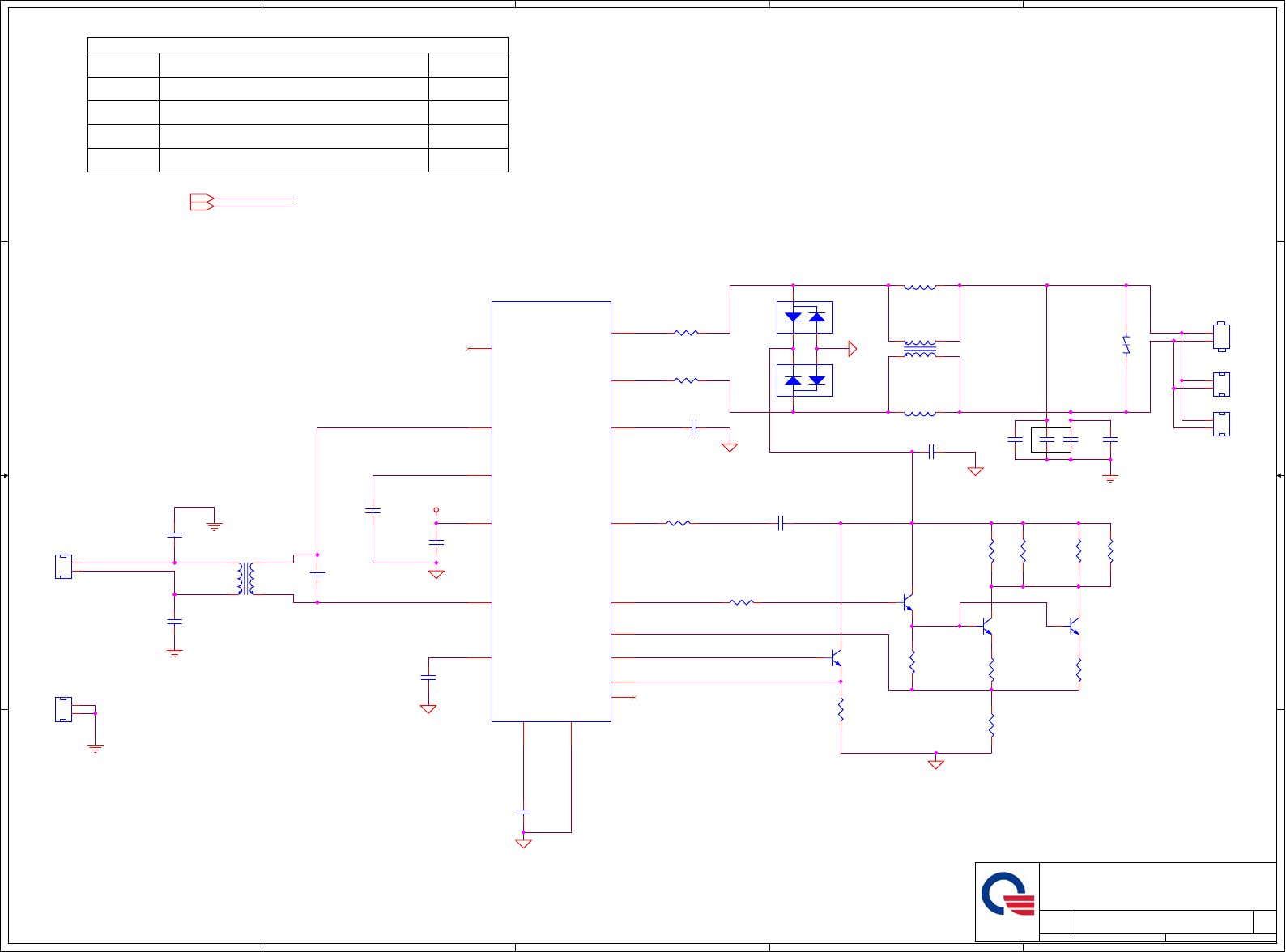This screenshot has width=1286, height=952.
Task: Select the series capacitor following the feedback resistor
Action: click(x=781, y=524)
